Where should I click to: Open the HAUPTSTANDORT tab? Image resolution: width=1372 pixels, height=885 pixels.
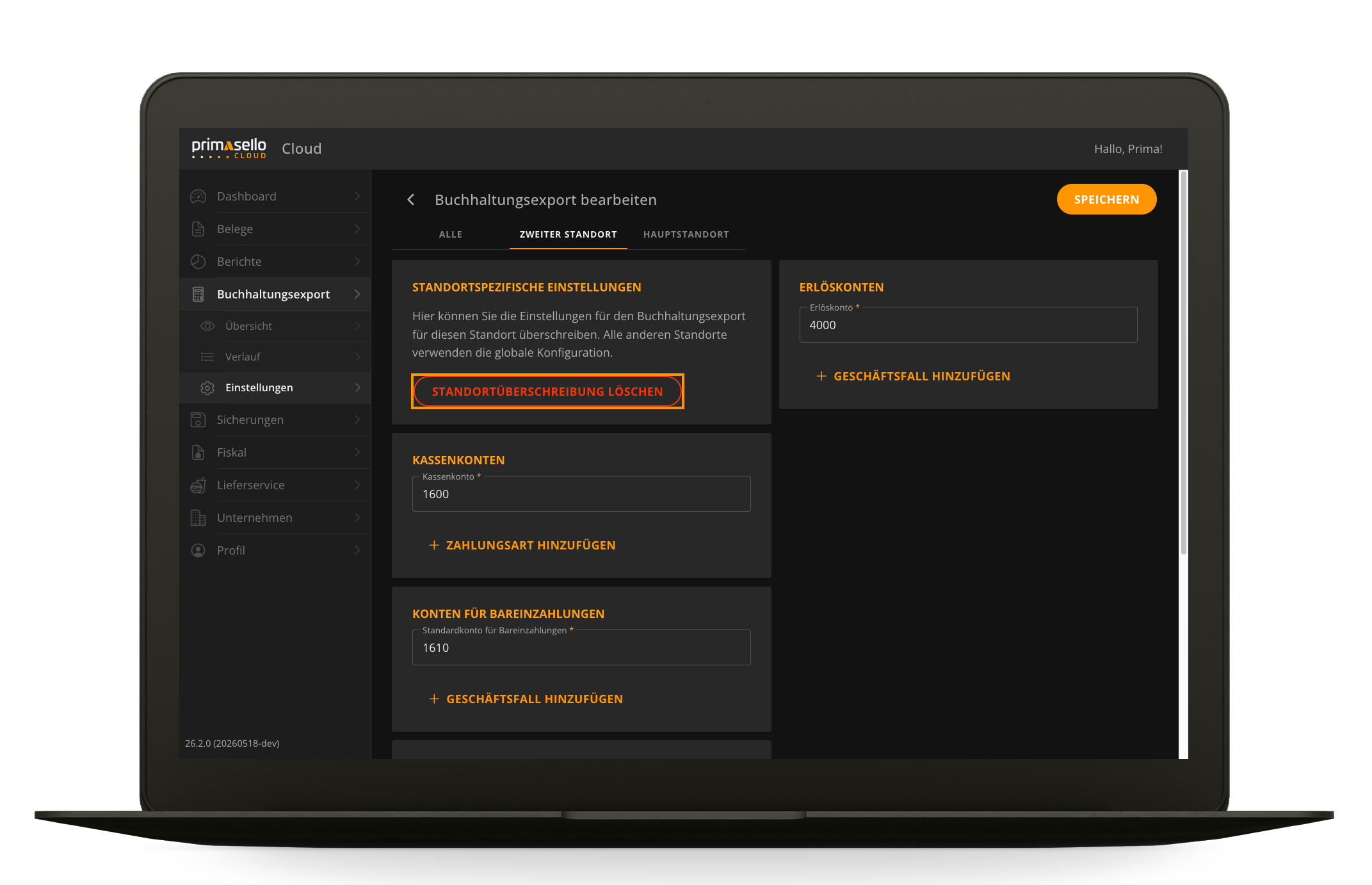pos(686,234)
